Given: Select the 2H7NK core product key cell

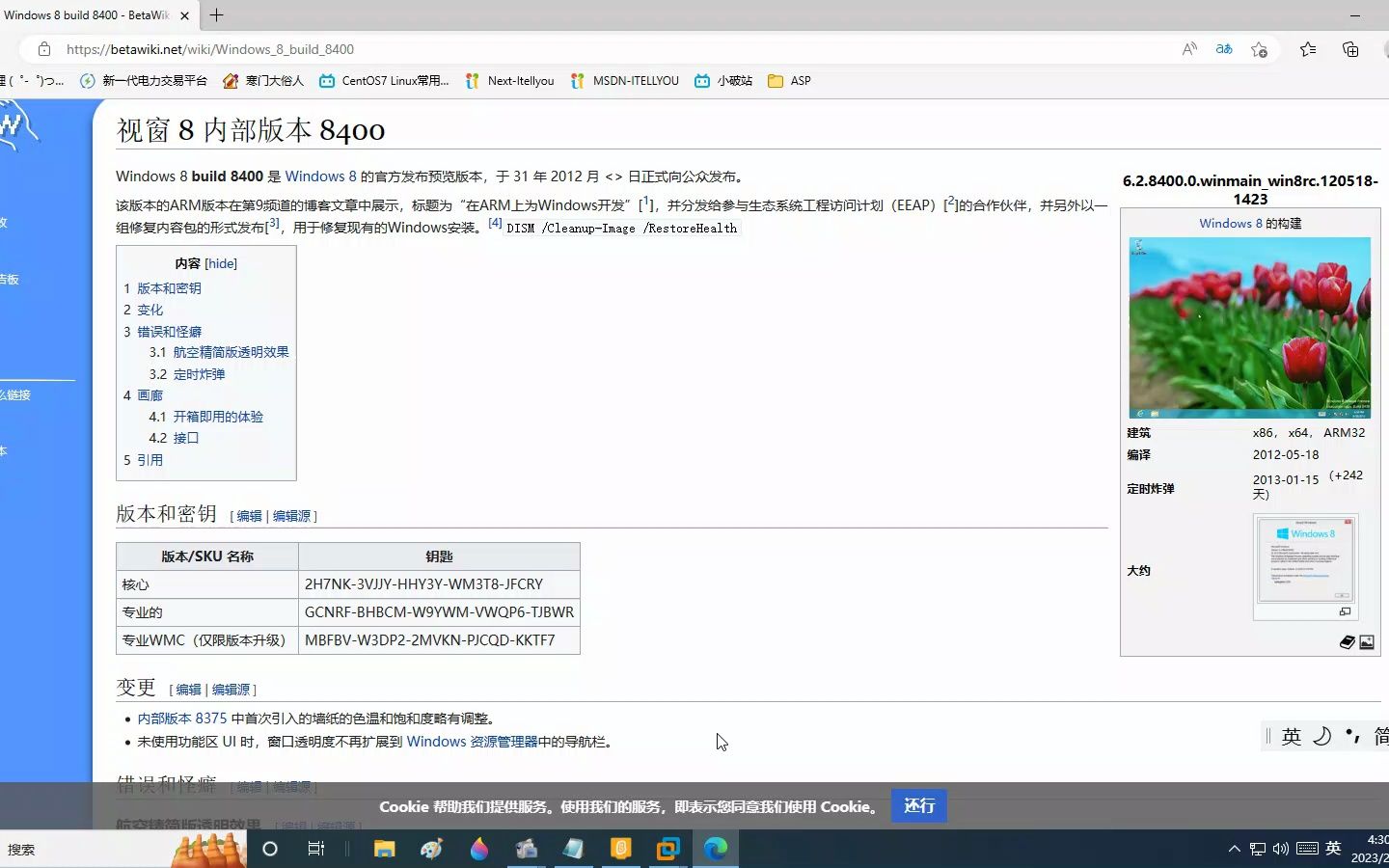Looking at the screenshot, I should point(439,584).
